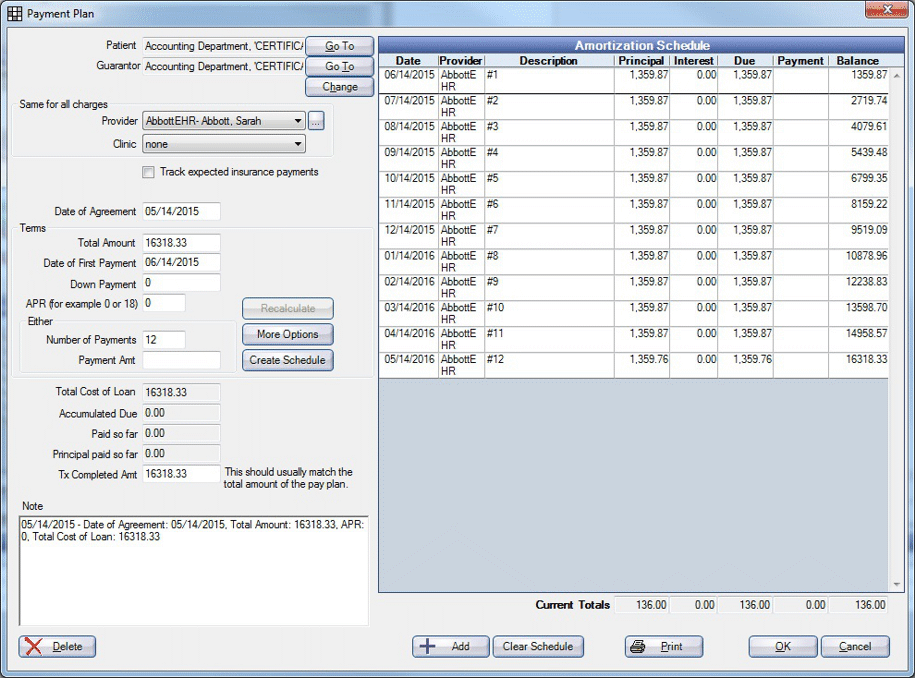Clear the amortization schedule
Screen dimensions: 915x678
click(x=537, y=646)
